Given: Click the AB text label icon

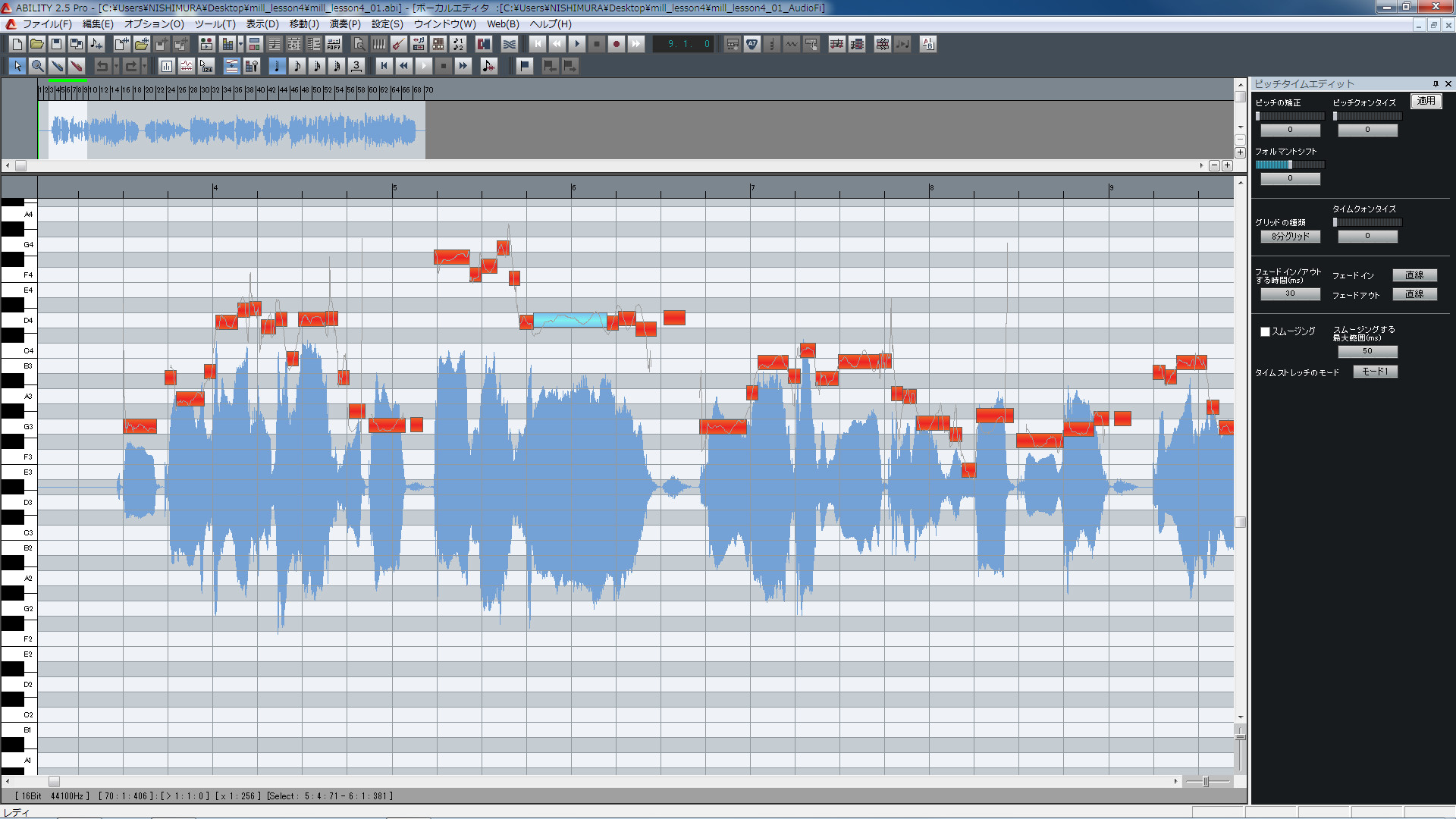Looking at the screenshot, I should click(928, 44).
